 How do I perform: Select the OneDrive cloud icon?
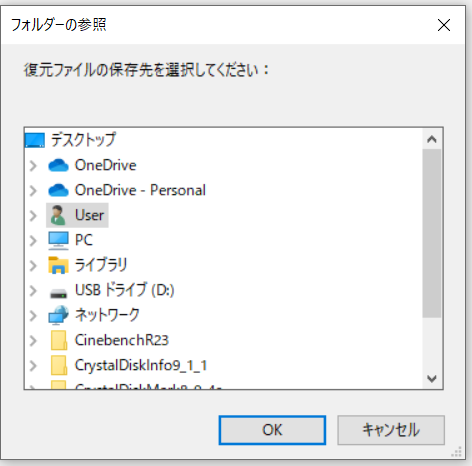pyautogui.click(x=58, y=165)
